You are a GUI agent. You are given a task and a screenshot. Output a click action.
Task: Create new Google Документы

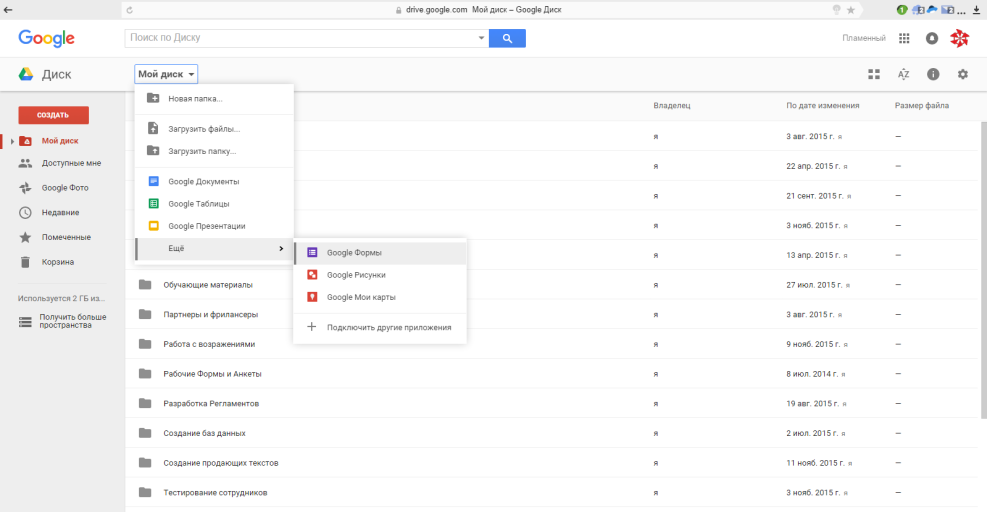tap(214, 181)
